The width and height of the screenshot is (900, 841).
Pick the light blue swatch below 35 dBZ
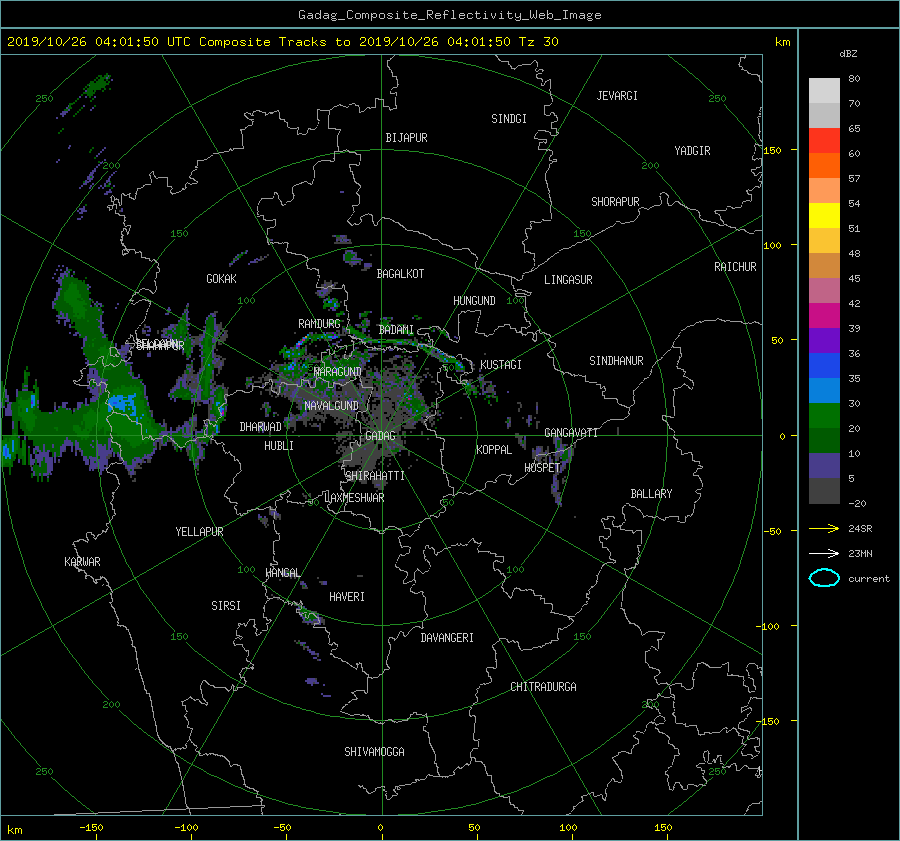coord(824,390)
